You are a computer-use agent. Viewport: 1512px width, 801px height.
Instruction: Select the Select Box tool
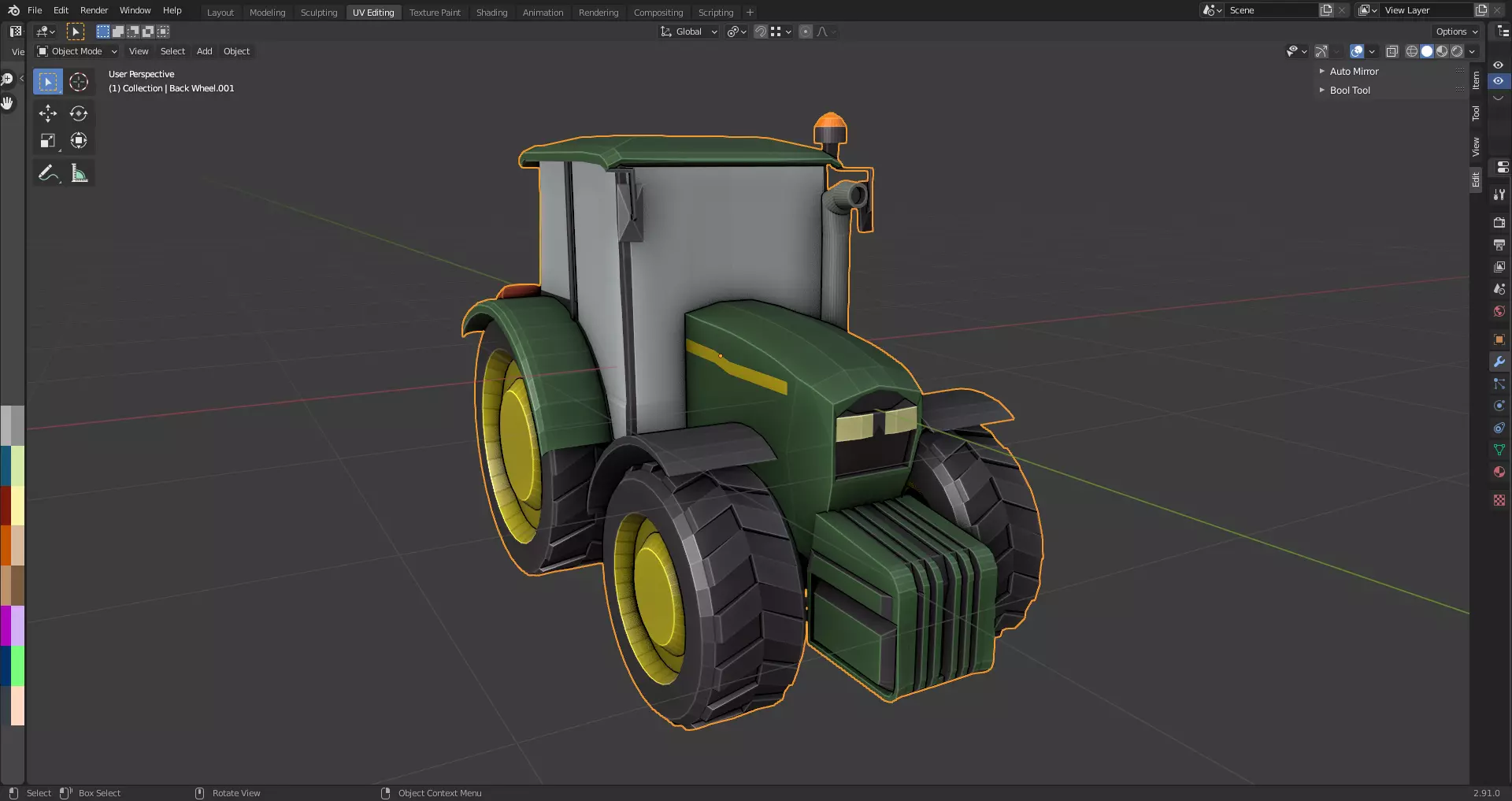click(48, 82)
